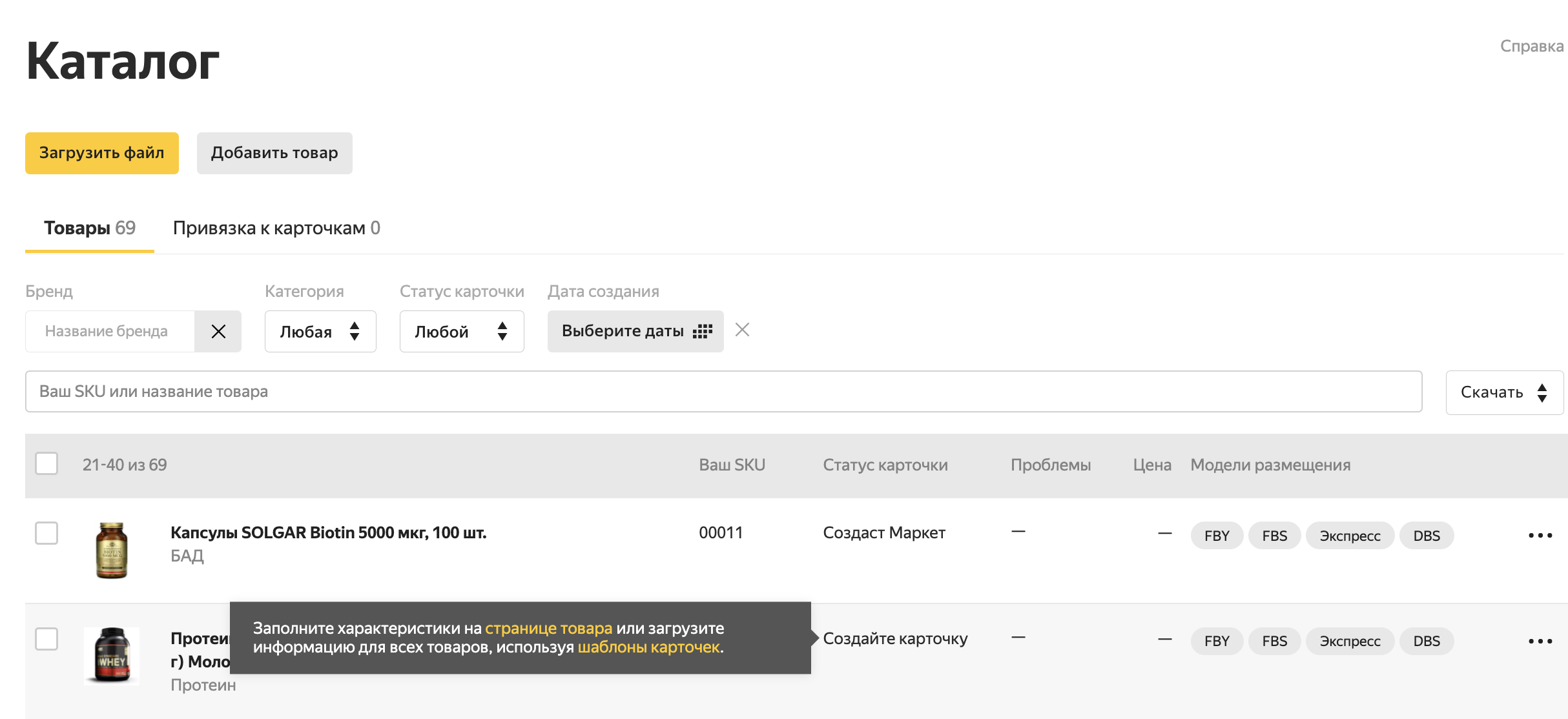Follow the шаблоны карточек link in tooltip
1568x719 pixels.
648,647
